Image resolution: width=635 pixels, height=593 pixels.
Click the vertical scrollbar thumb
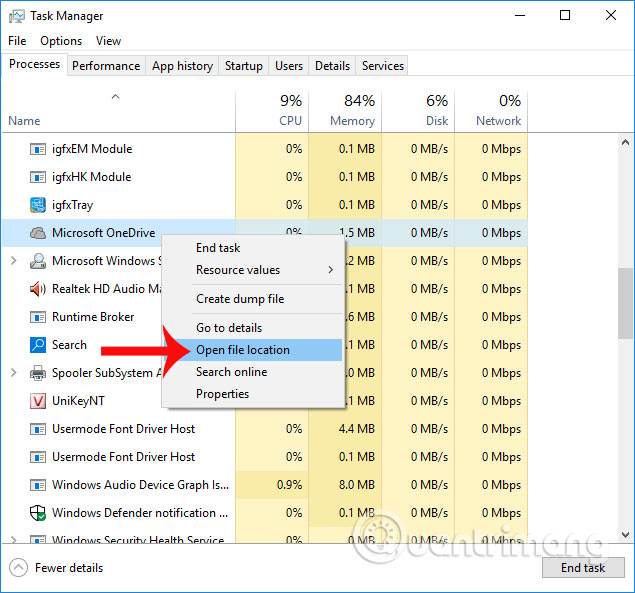(x=625, y=303)
